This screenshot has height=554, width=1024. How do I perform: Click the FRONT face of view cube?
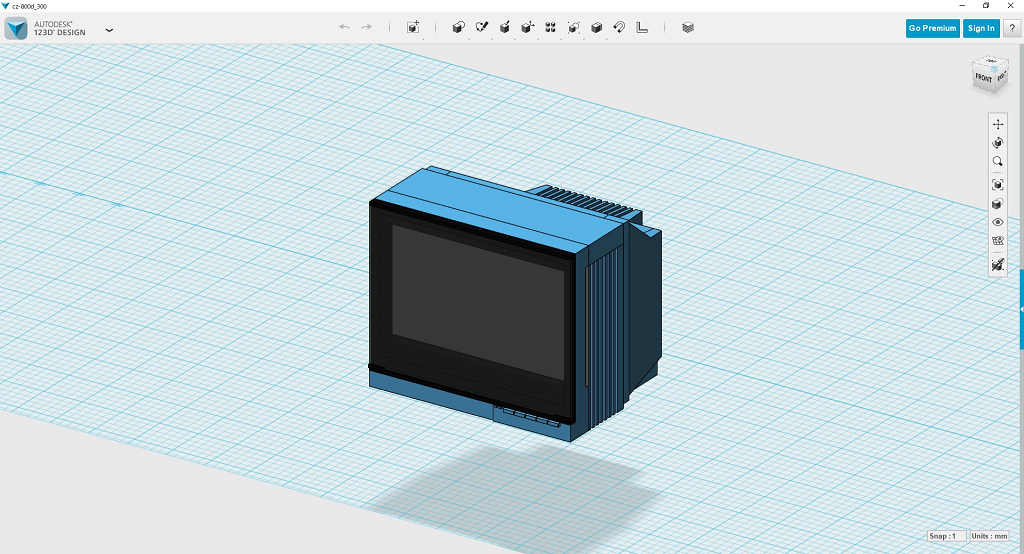point(983,77)
